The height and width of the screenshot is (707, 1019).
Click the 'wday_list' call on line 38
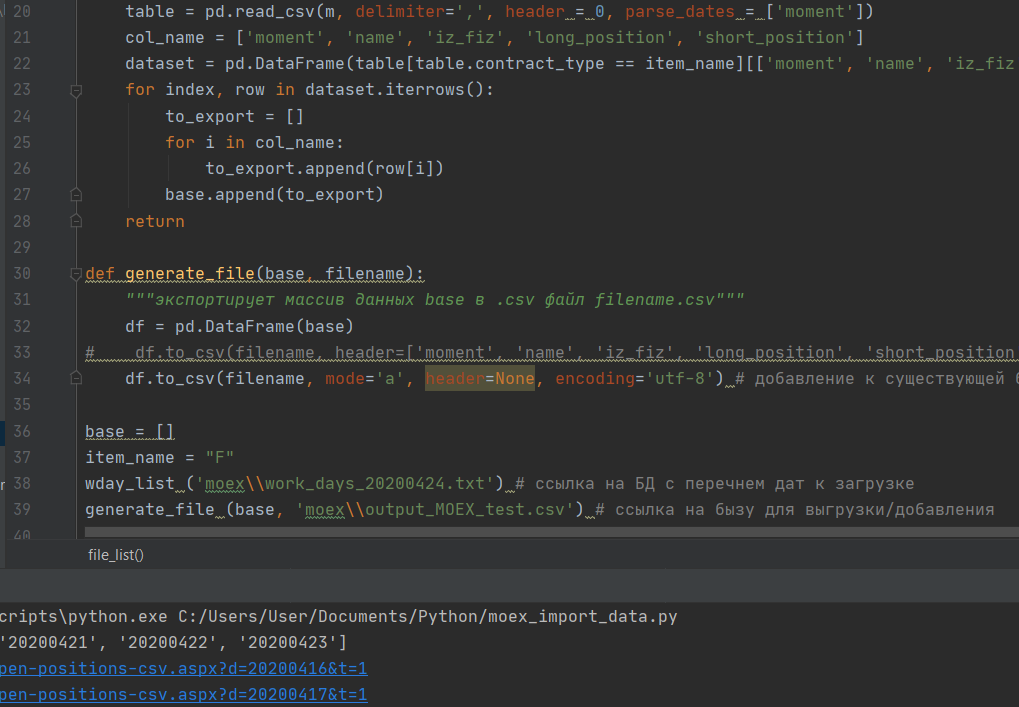pos(130,483)
